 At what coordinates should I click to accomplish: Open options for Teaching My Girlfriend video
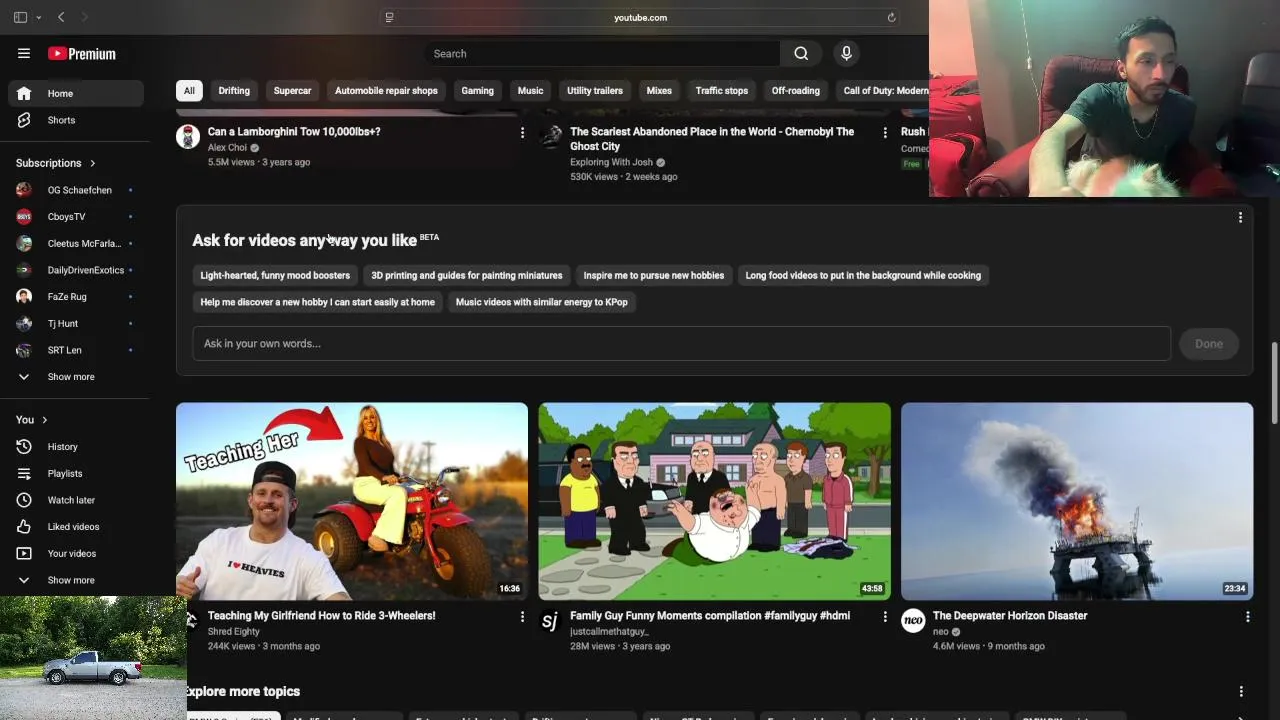(x=522, y=617)
